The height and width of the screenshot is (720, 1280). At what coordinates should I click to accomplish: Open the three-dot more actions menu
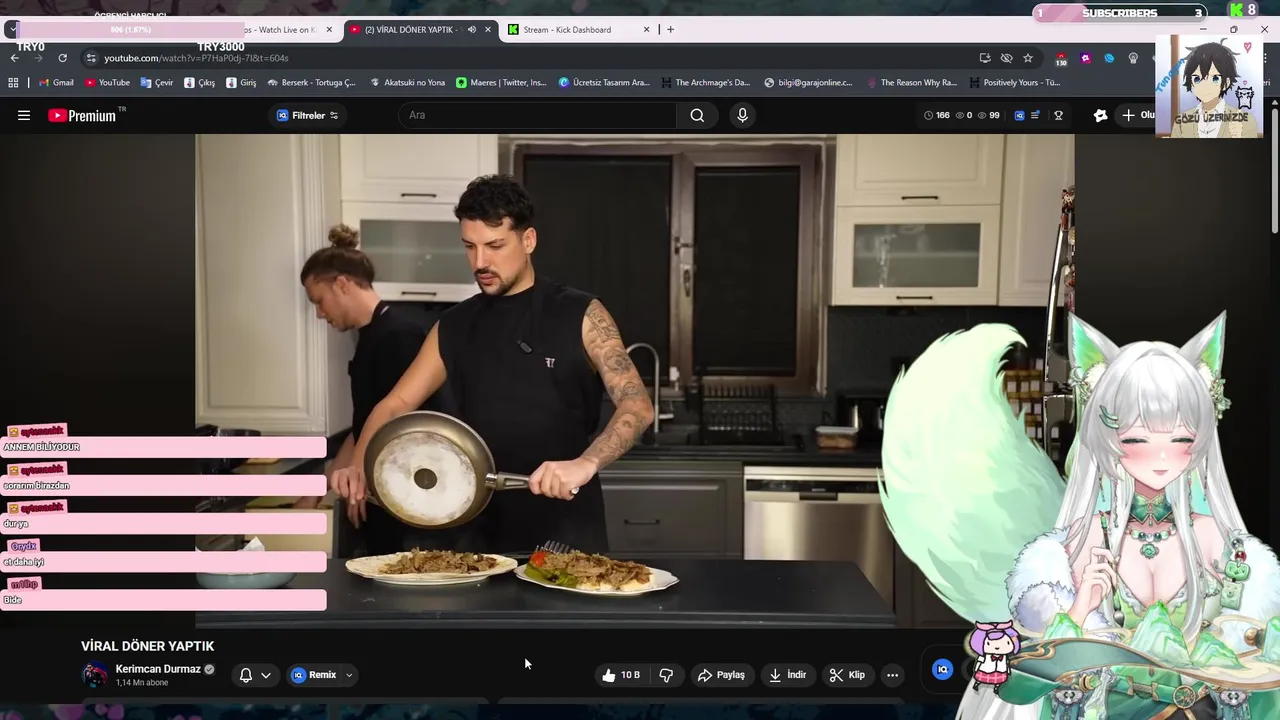coord(892,675)
